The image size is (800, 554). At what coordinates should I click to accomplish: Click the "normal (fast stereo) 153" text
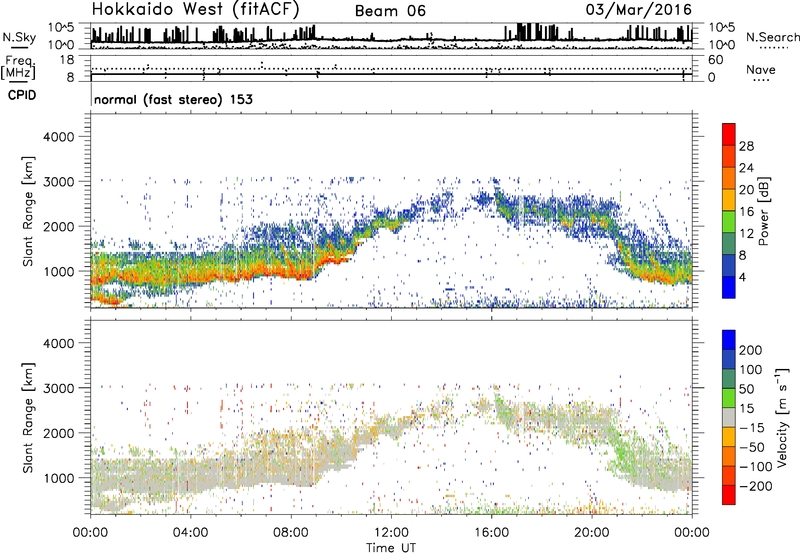click(x=173, y=99)
